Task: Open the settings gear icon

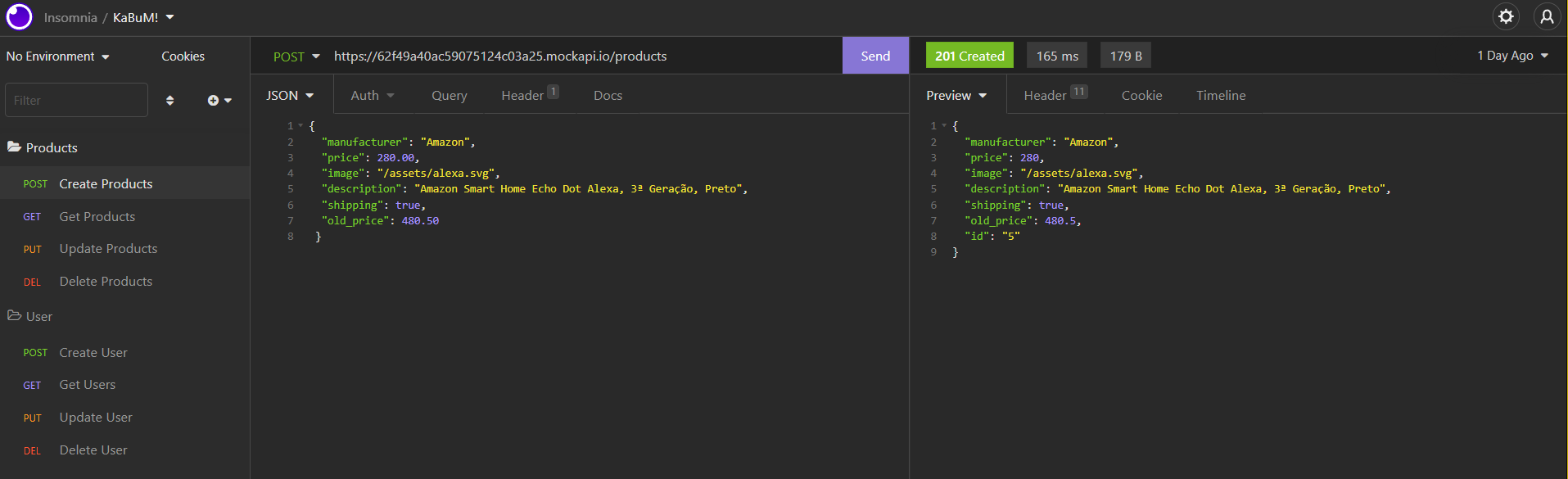Action: [1506, 16]
